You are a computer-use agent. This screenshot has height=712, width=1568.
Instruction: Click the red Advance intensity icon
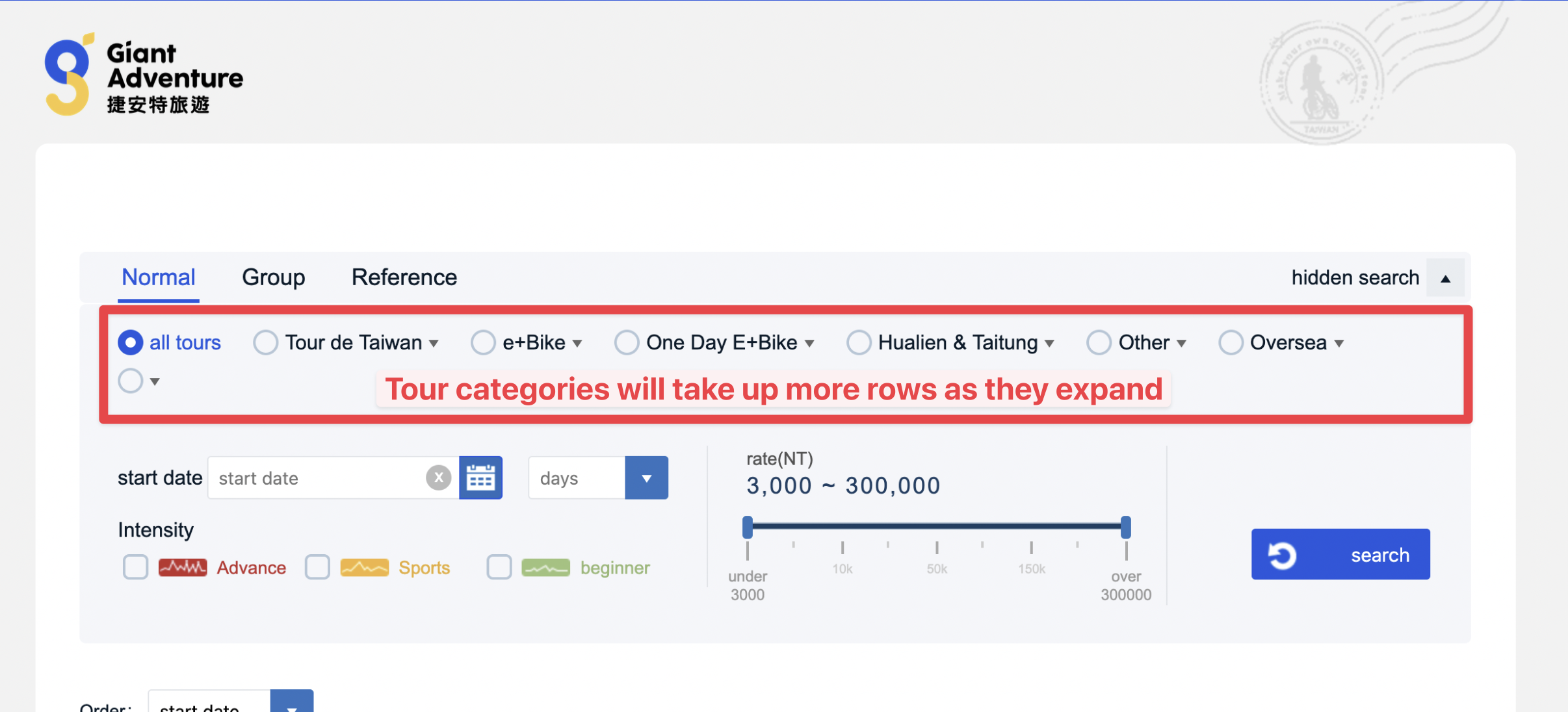point(183,568)
